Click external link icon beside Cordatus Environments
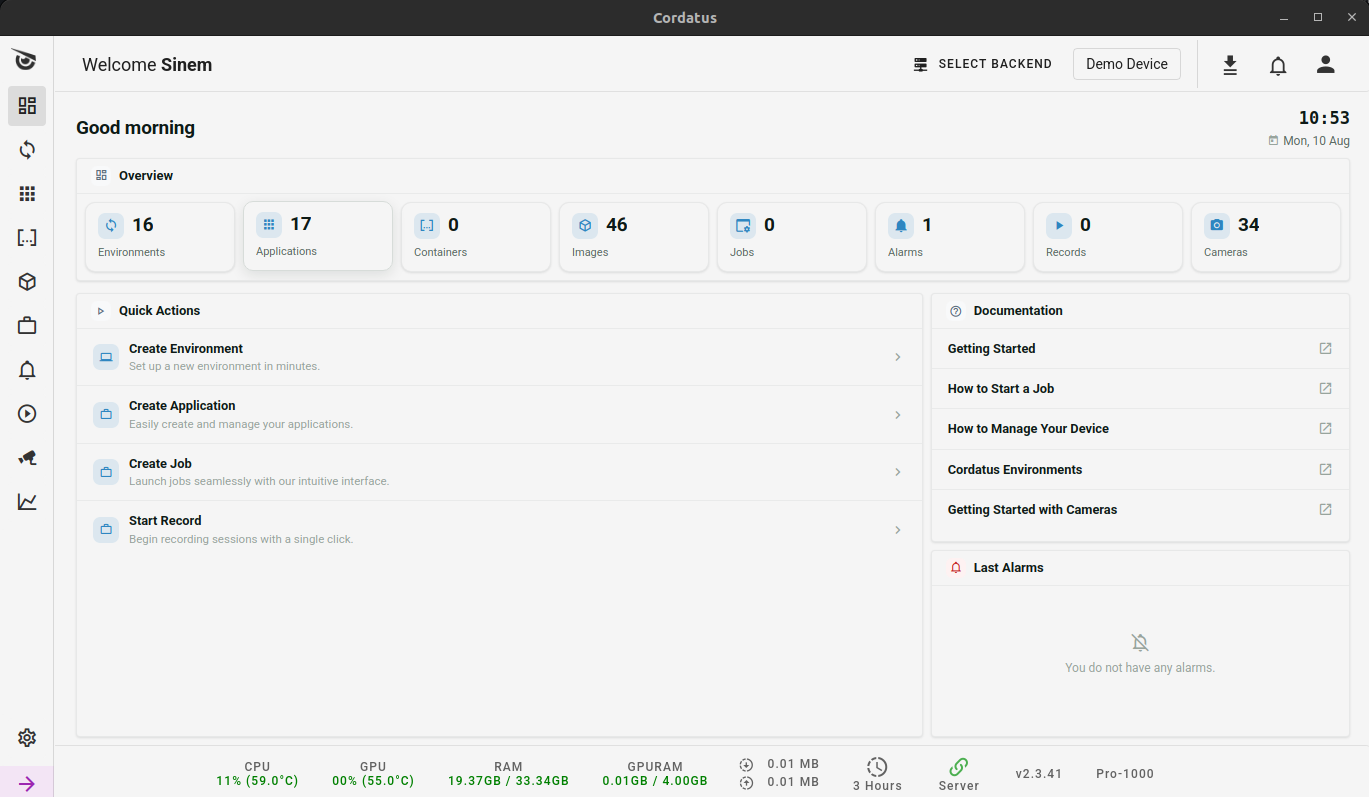The image size is (1369, 797). point(1325,469)
